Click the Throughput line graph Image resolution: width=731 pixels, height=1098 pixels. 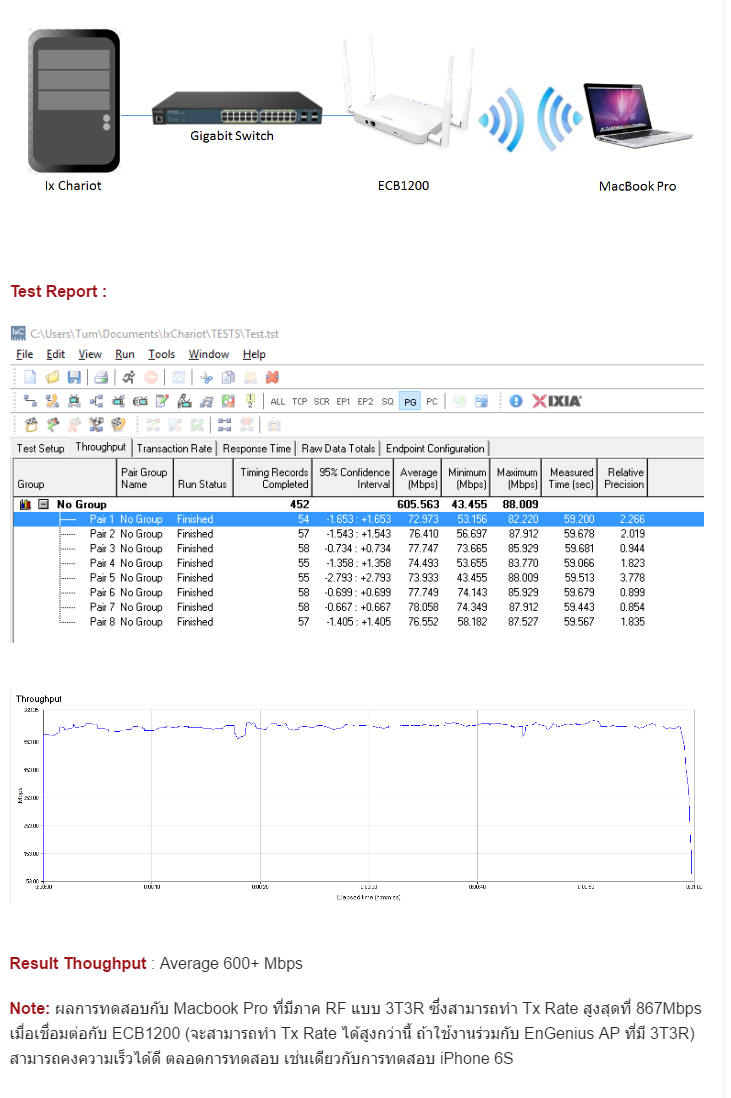pos(368,795)
